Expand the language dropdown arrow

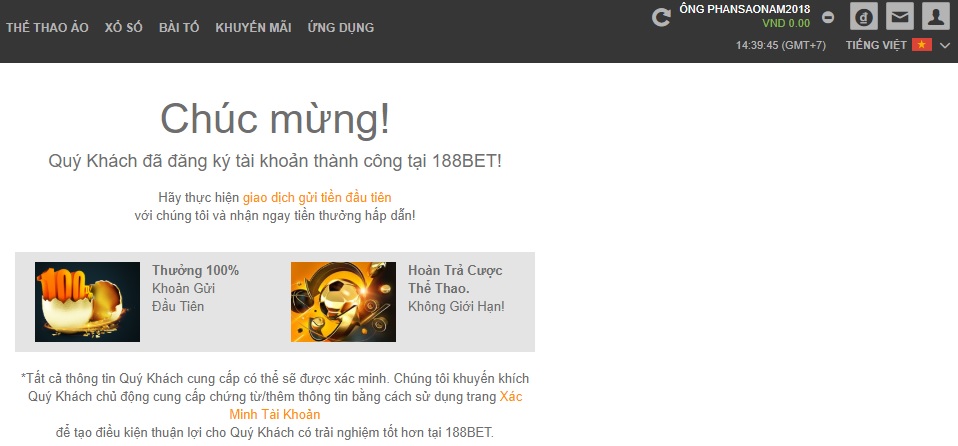click(x=945, y=45)
